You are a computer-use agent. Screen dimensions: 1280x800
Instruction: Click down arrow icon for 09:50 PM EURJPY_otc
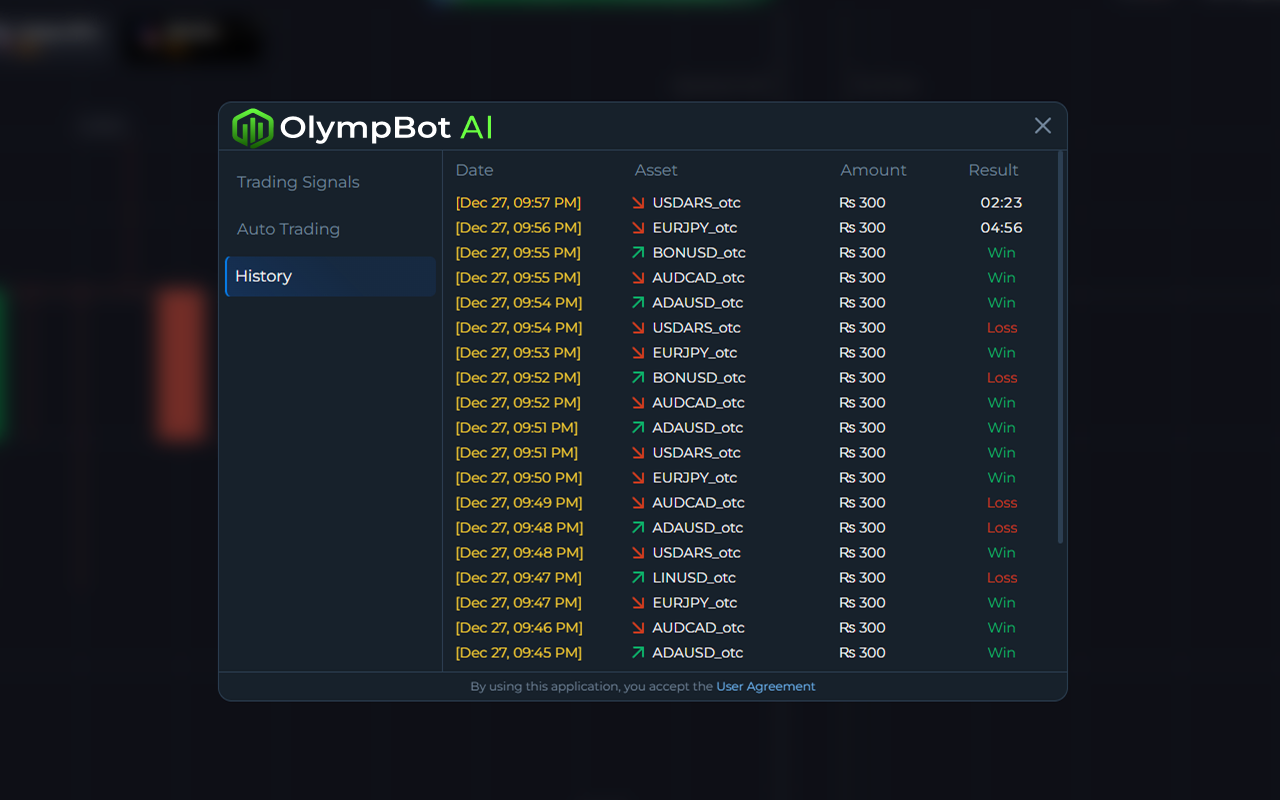point(638,478)
